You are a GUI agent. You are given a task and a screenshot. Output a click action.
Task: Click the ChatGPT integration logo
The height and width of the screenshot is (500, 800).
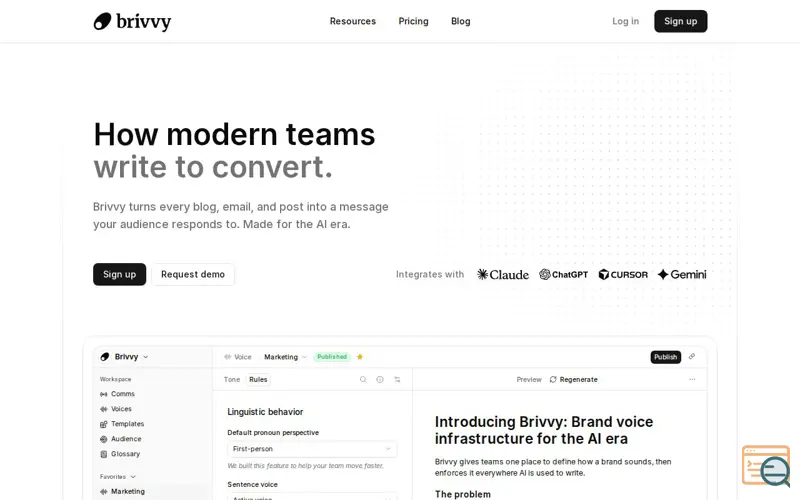pos(563,274)
